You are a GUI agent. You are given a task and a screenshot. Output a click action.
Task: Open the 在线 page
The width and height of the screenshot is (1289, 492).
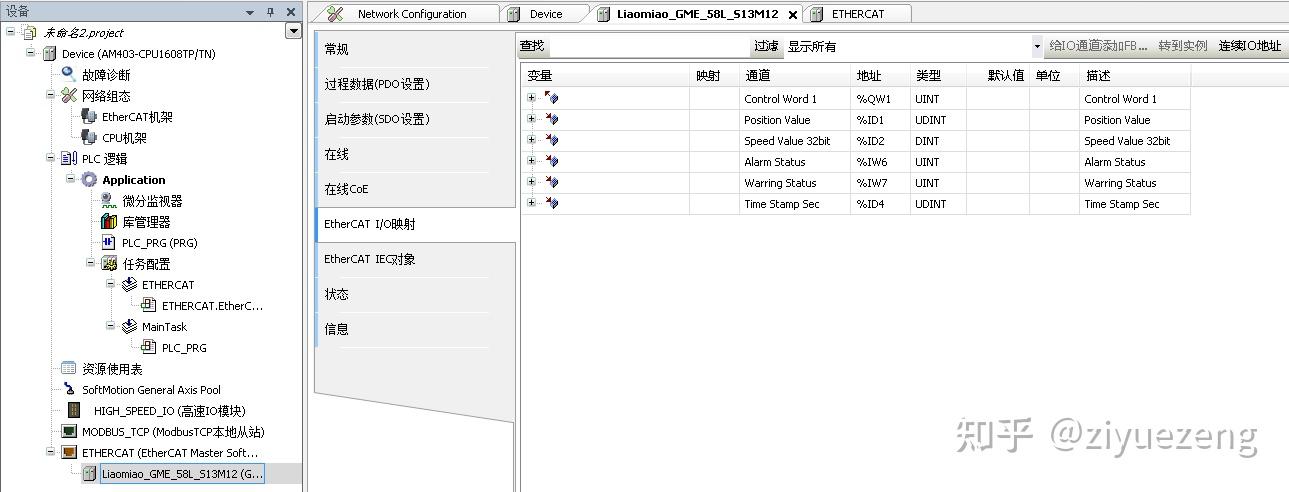[401, 155]
